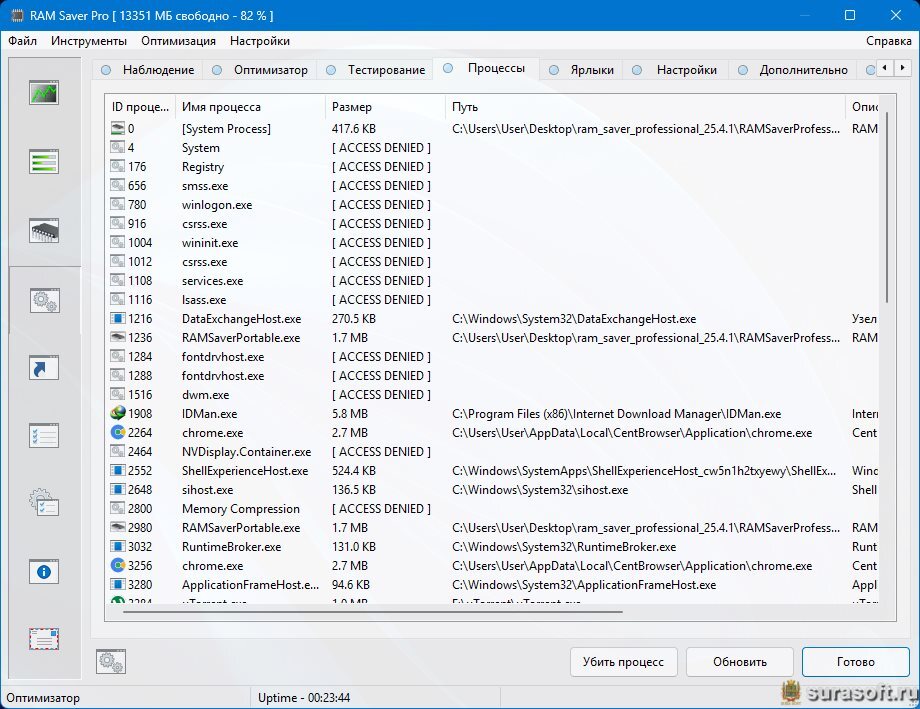Sort by the ID процесса column header

[x=140, y=107]
